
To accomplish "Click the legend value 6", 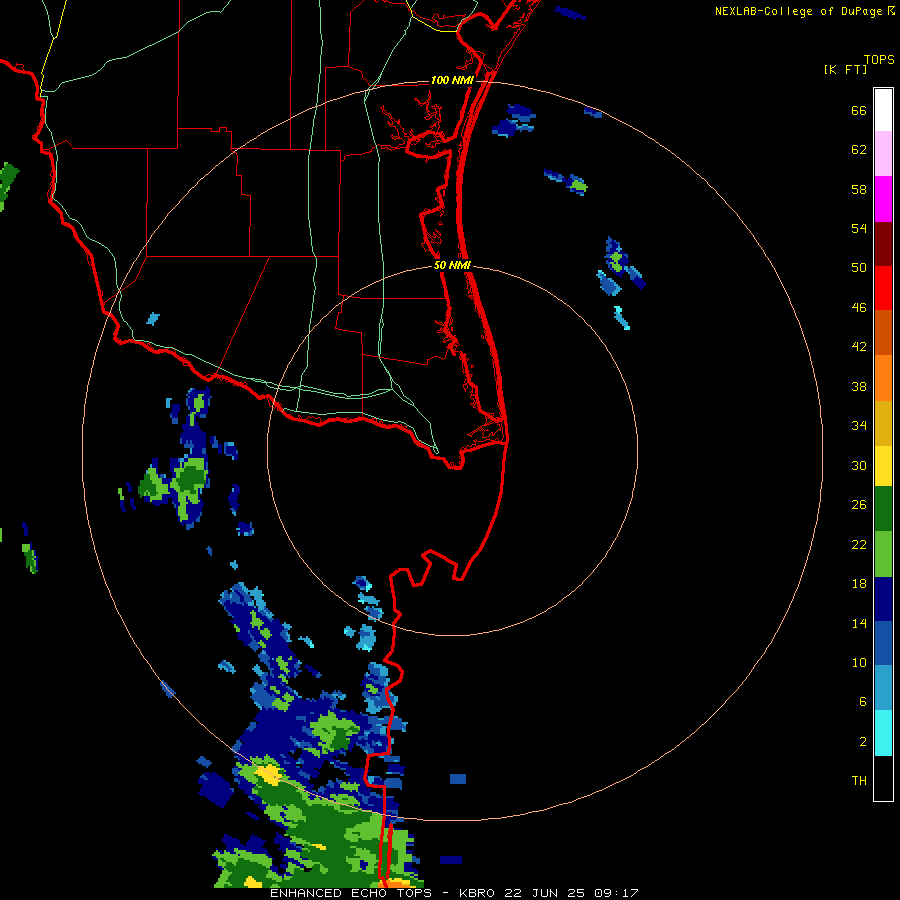I will [x=863, y=702].
